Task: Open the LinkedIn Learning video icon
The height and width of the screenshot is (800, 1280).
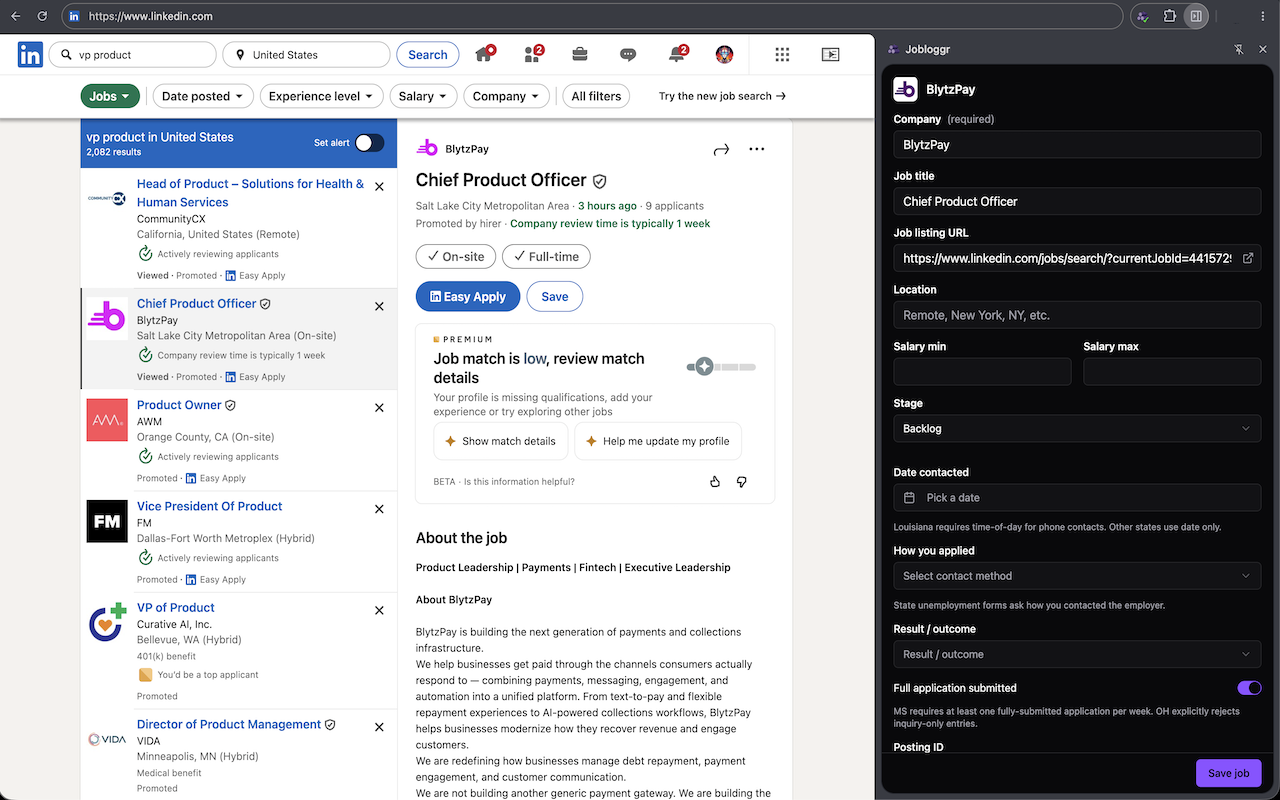Action: click(830, 55)
